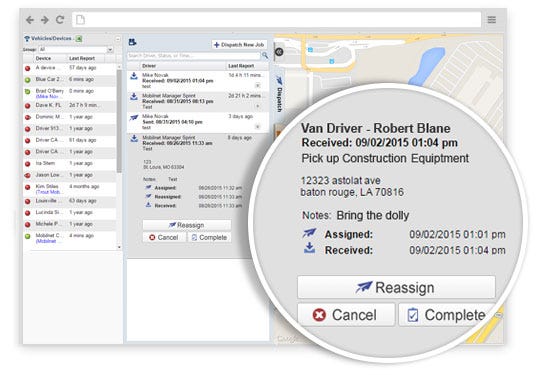Viewport: 540px width, 375px height.
Task: Click the device list scrollbar up arrow
Action: coord(119,67)
